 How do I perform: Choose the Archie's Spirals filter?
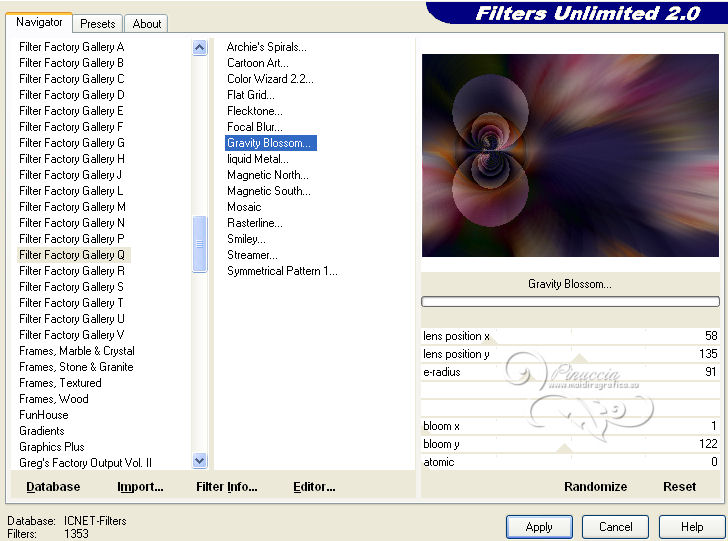click(x=266, y=47)
